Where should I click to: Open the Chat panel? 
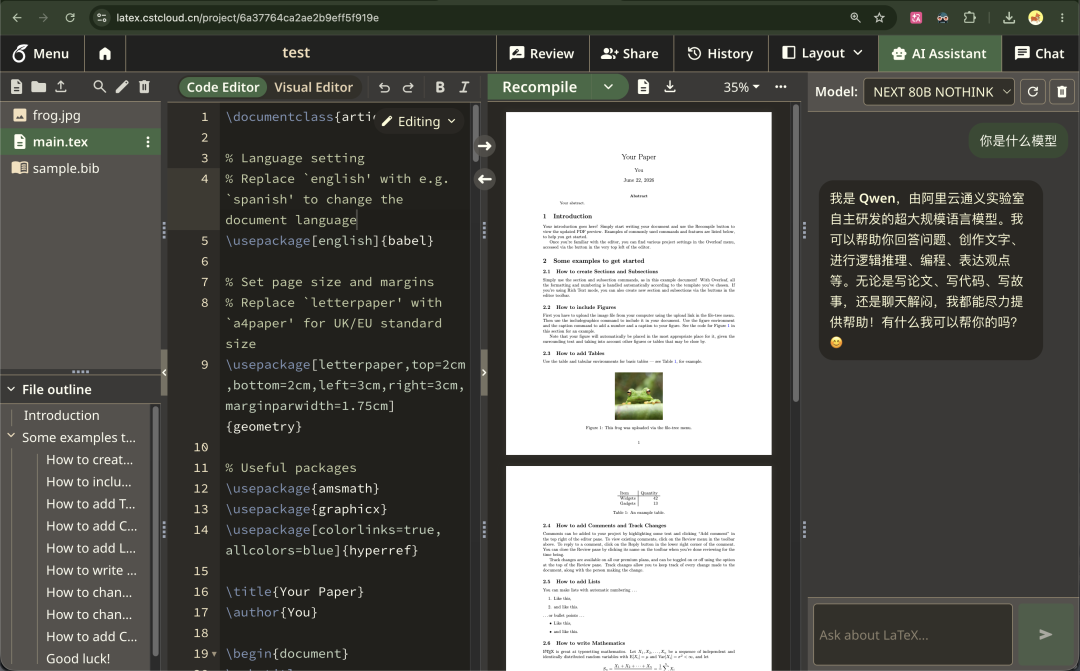coord(1040,54)
